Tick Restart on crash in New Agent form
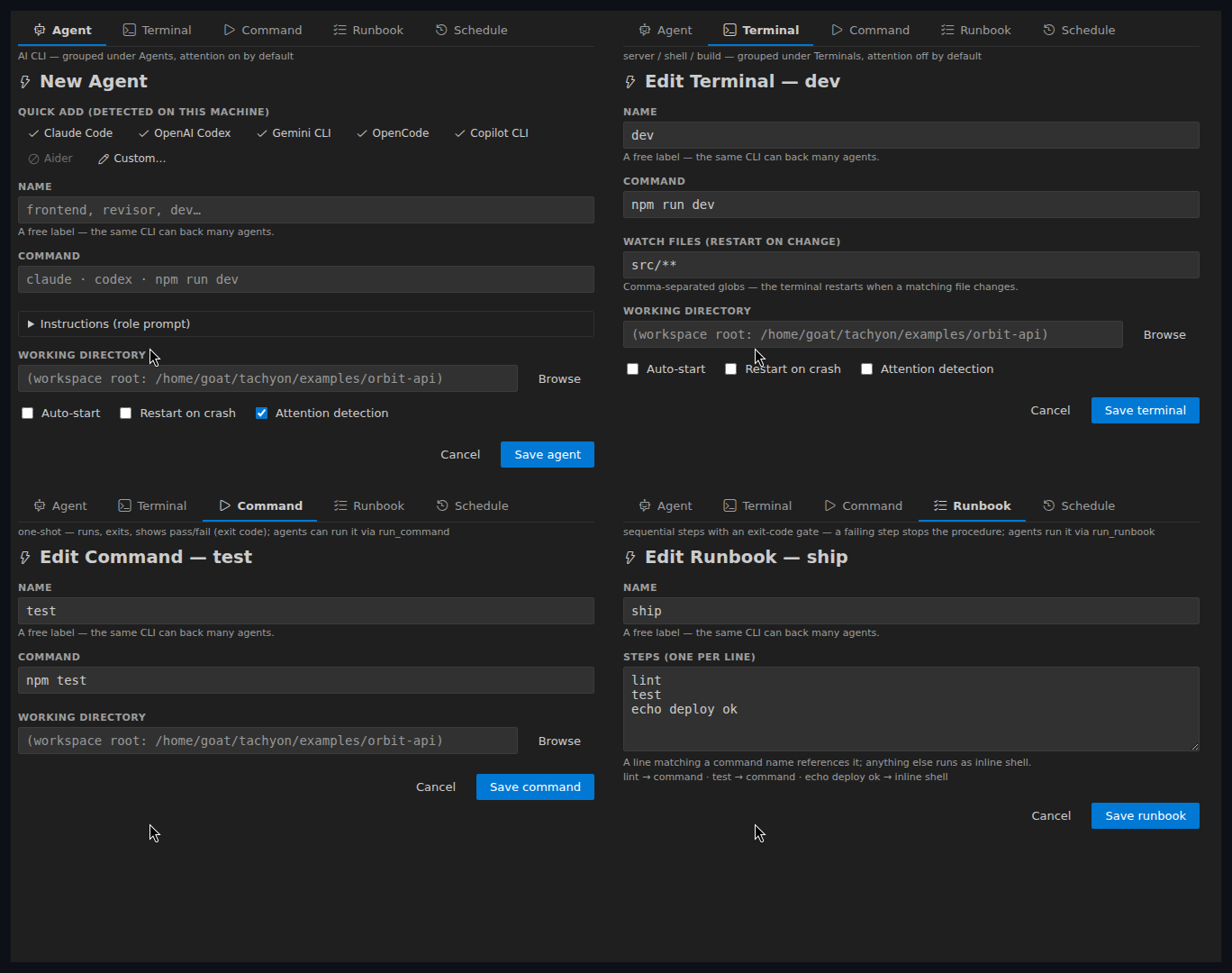The image size is (1232, 973). [x=126, y=414]
